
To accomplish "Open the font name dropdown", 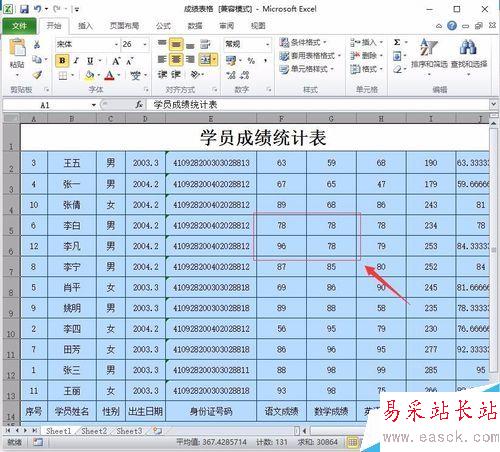I will (x=116, y=44).
